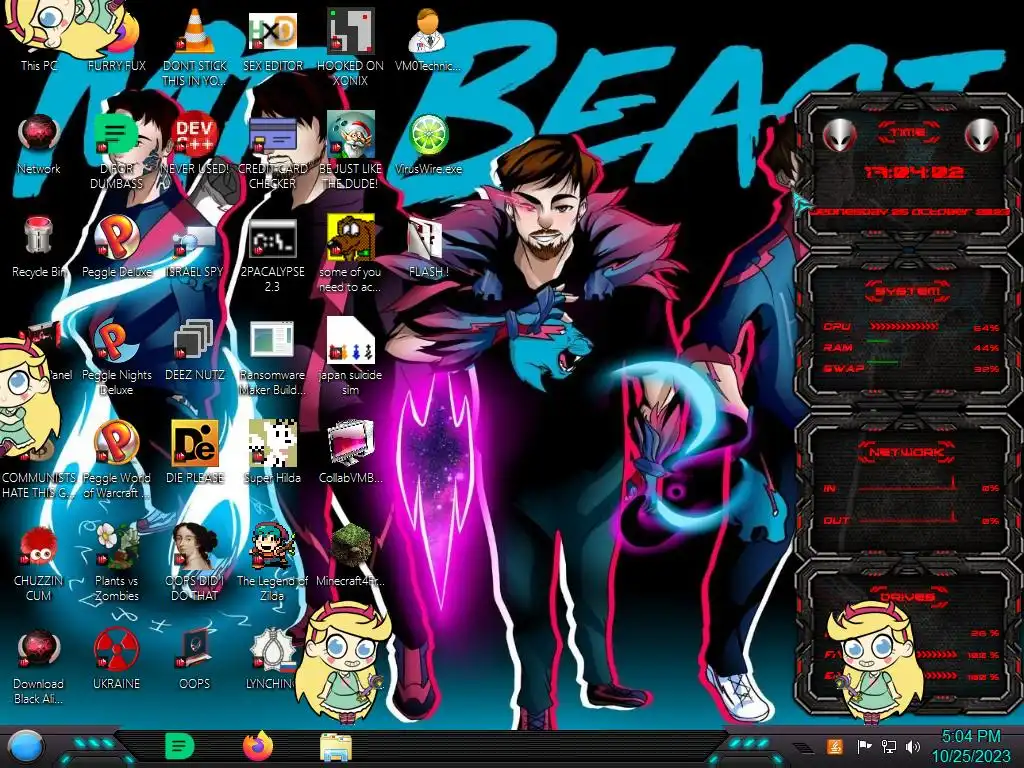Open the Minecraft4Fr grass block icon
The width and height of the screenshot is (1024, 768).
[x=351, y=546]
